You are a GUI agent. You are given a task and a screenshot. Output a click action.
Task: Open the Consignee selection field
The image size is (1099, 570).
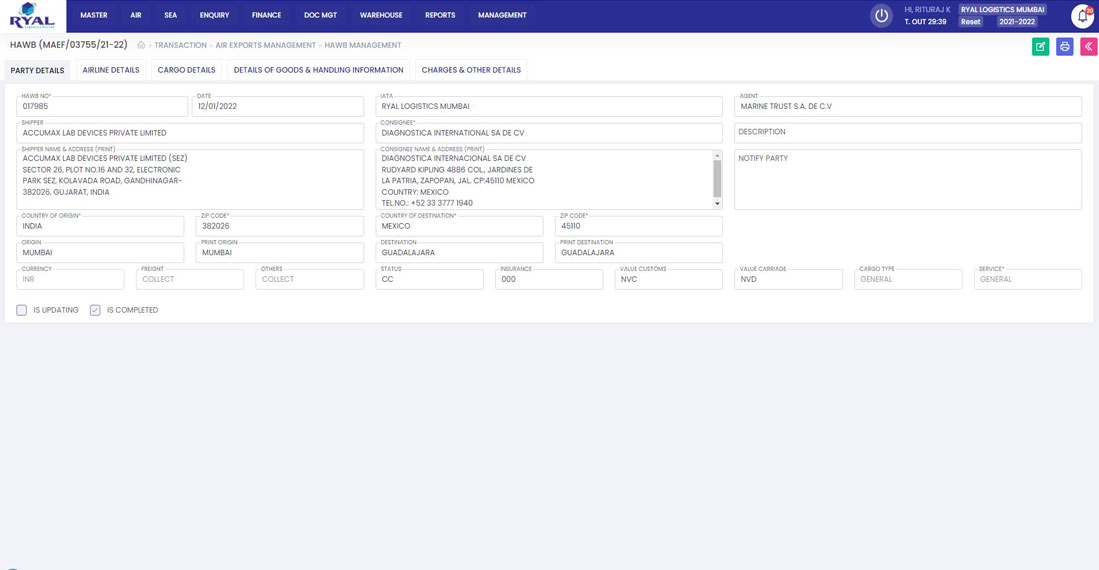click(549, 133)
